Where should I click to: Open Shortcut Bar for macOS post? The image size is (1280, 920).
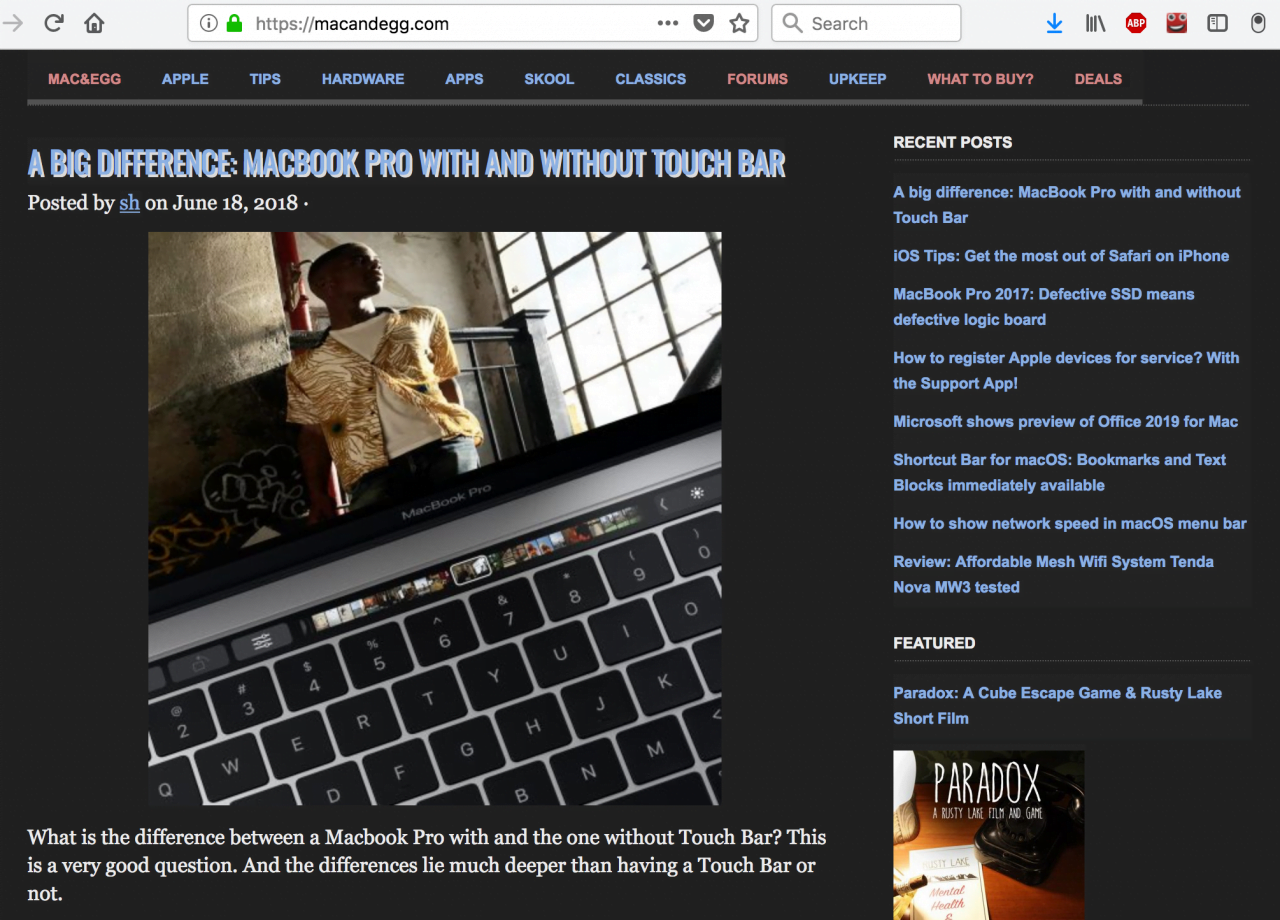(1059, 472)
